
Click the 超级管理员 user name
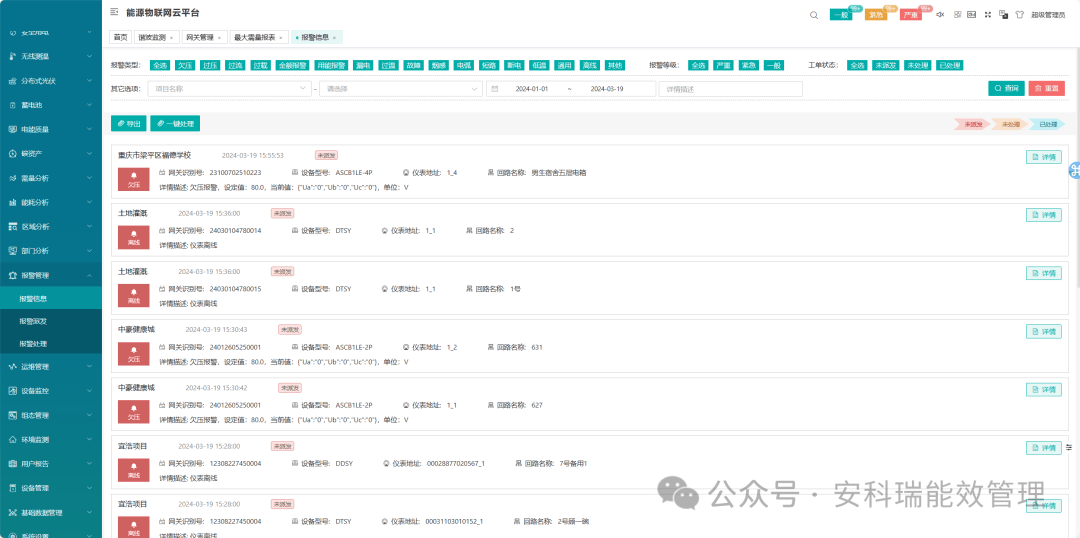[x=1048, y=15]
